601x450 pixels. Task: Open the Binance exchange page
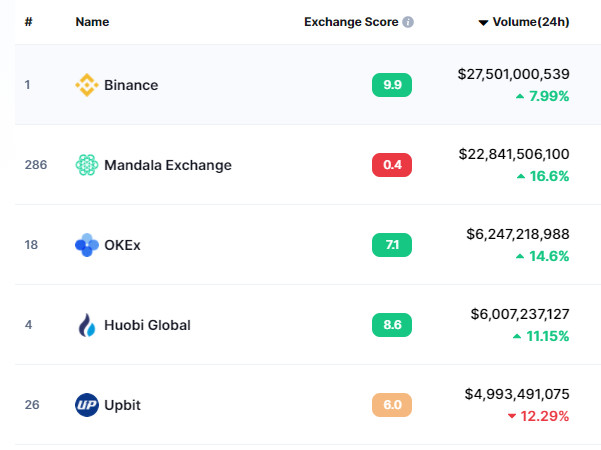pos(131,85)
